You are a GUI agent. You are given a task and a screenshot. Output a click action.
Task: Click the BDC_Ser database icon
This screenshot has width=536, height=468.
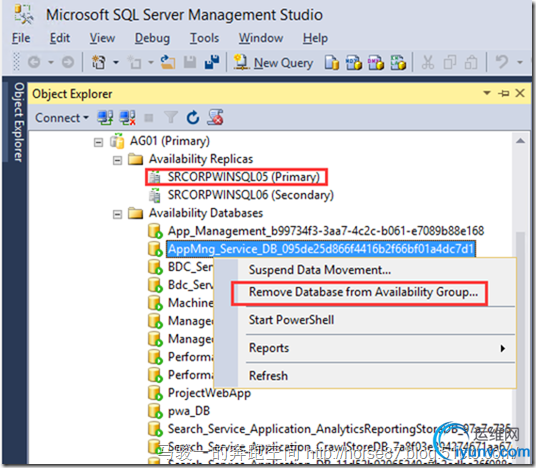point(155,267)
